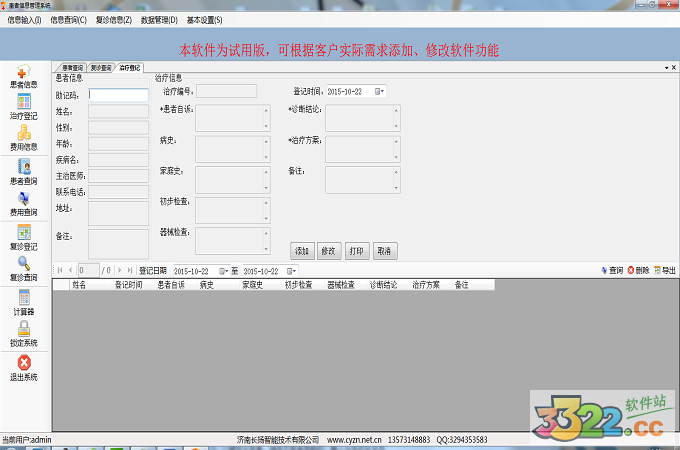
Task: Open tab list dropdown arrow beside X
Action: tap(667, 68)
